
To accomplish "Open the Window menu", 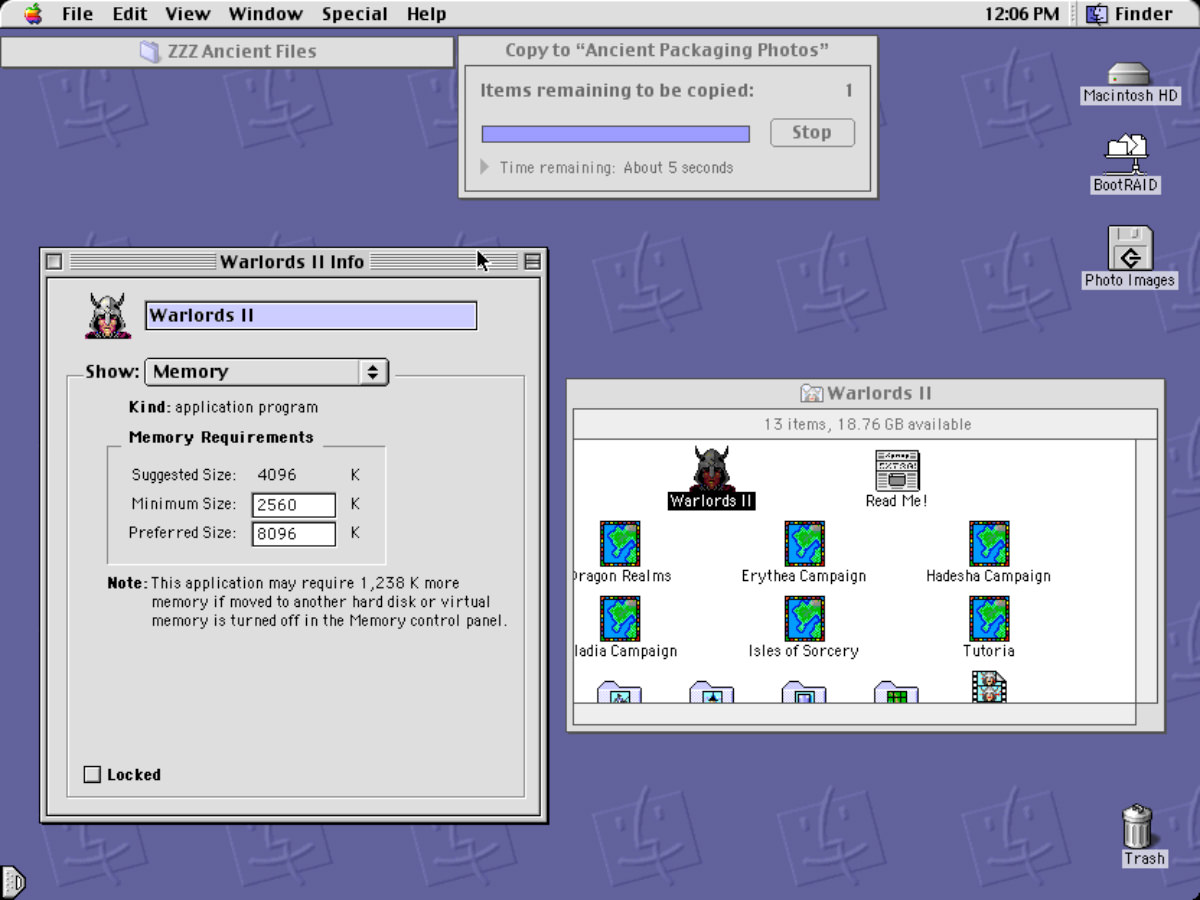I will [266, 14].
